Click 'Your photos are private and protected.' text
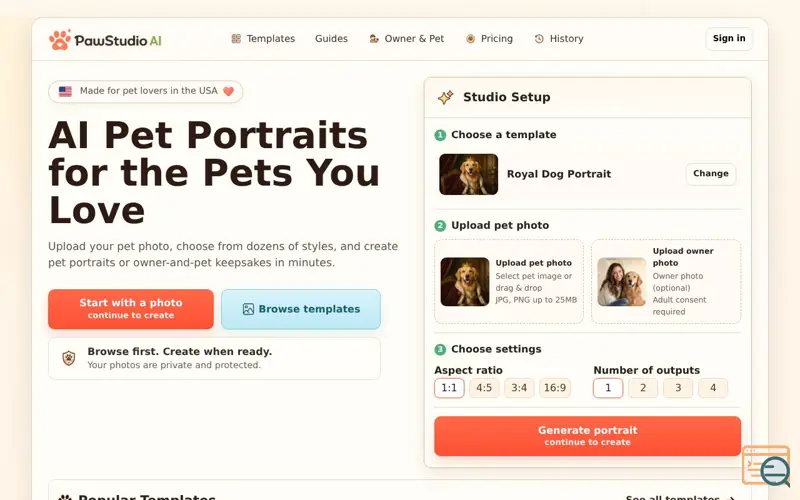 click(x=174, y=365)
